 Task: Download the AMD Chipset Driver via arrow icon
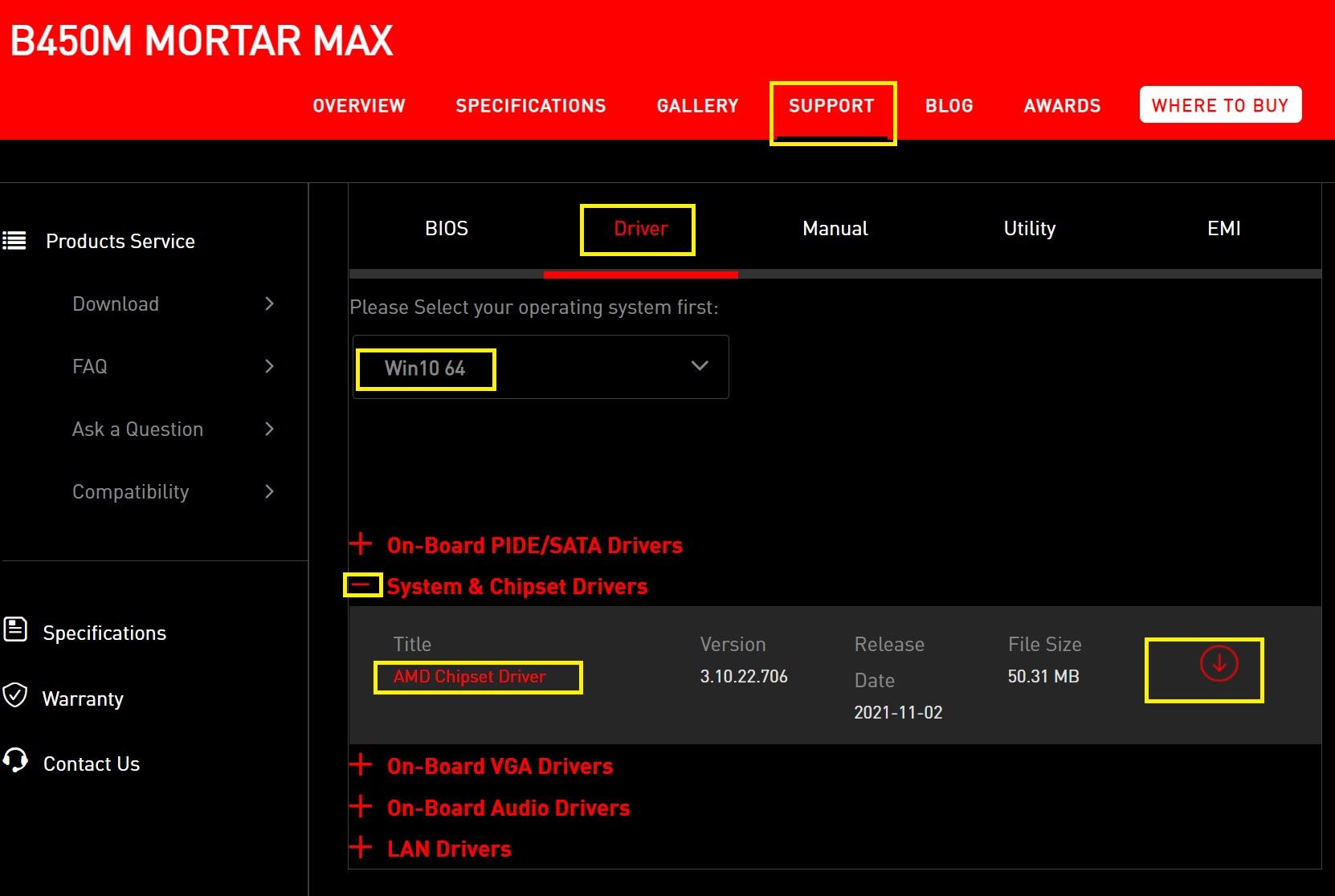(1219, 664)
